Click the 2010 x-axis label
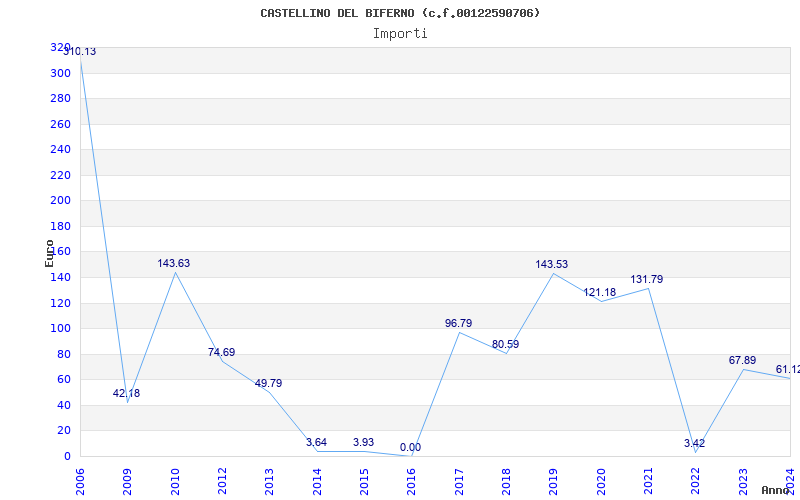This screenshot has height=500, width=800. [175, 482]
